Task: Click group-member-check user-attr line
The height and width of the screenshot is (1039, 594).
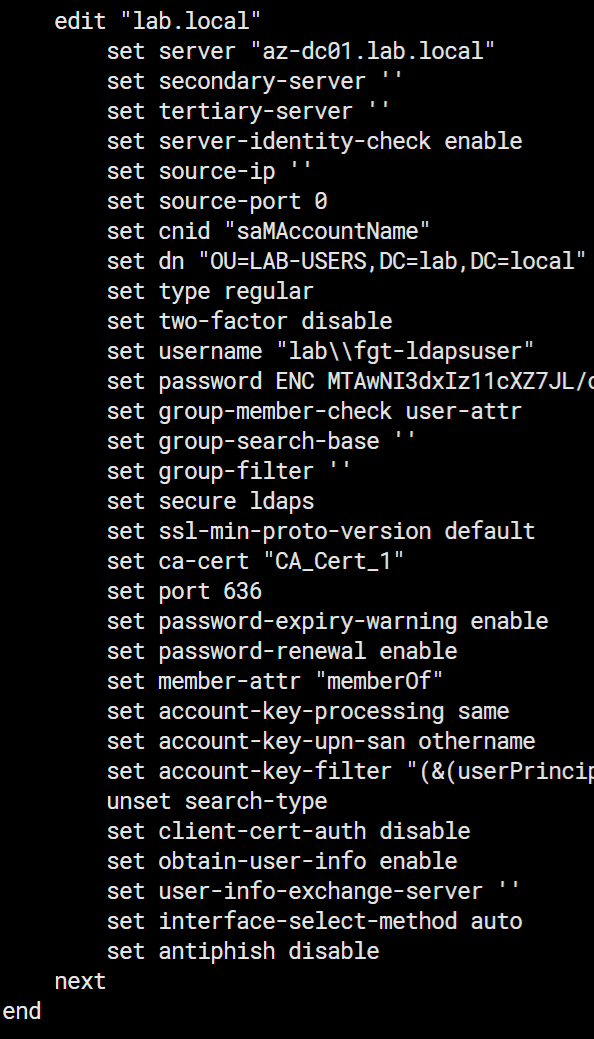Action: coord(314,411)
